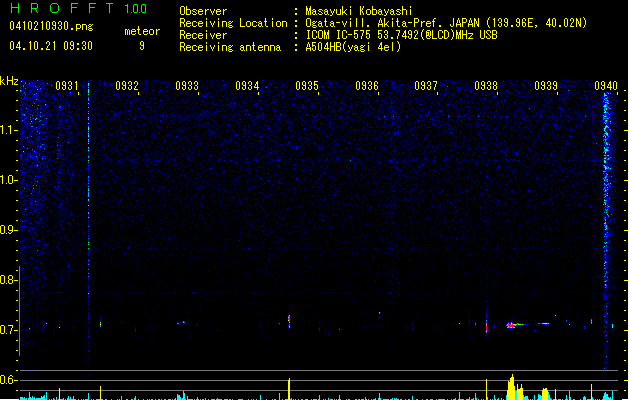629x400 pixels.
Task: Click the date stamp 04.10.21 09:30
Action: (51, 46)
